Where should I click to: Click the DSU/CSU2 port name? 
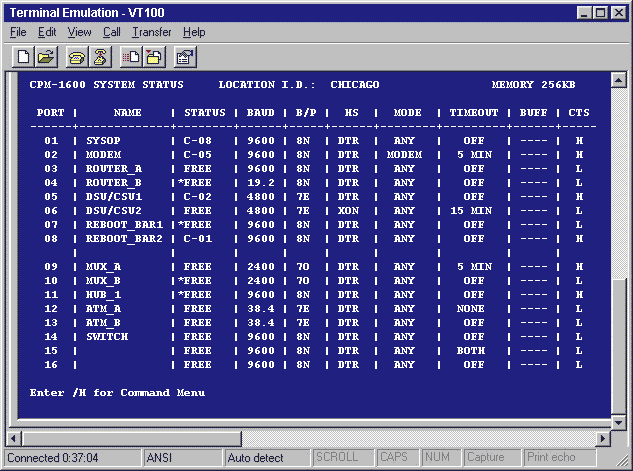pos(113,211)
